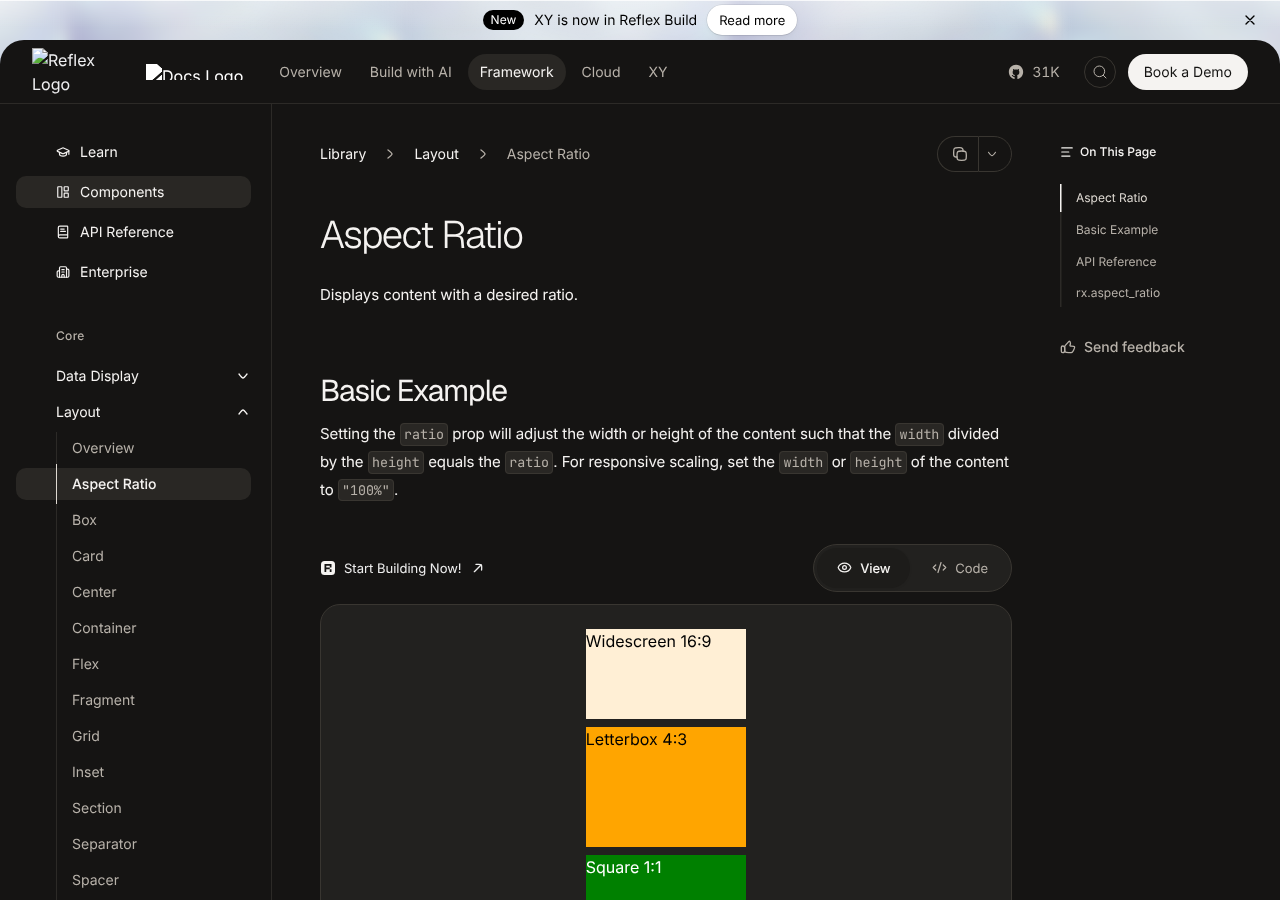Click the Components sidebar icon

coord(63,192)
